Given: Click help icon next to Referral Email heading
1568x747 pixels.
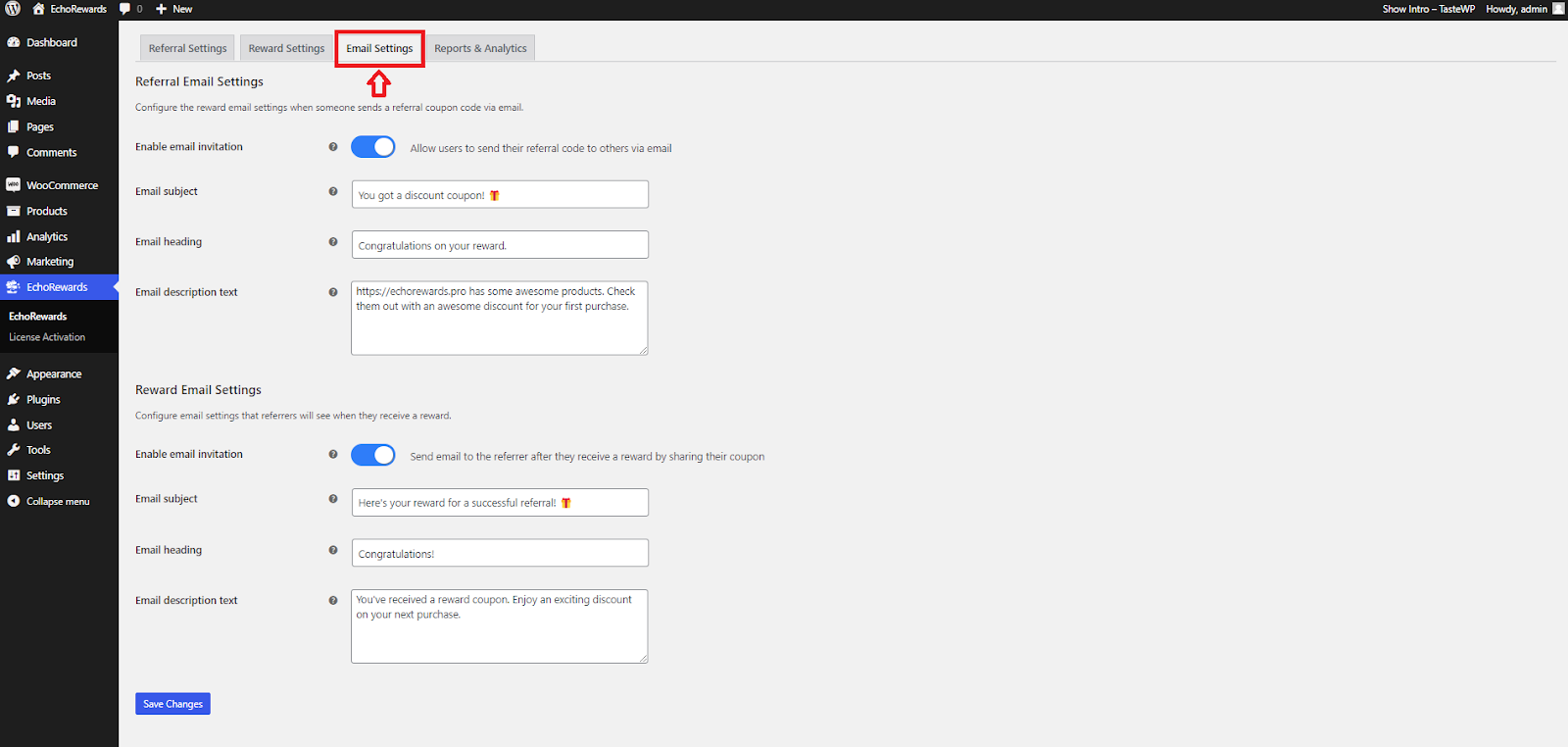Looking at the screenshot, I should point(333,242).
